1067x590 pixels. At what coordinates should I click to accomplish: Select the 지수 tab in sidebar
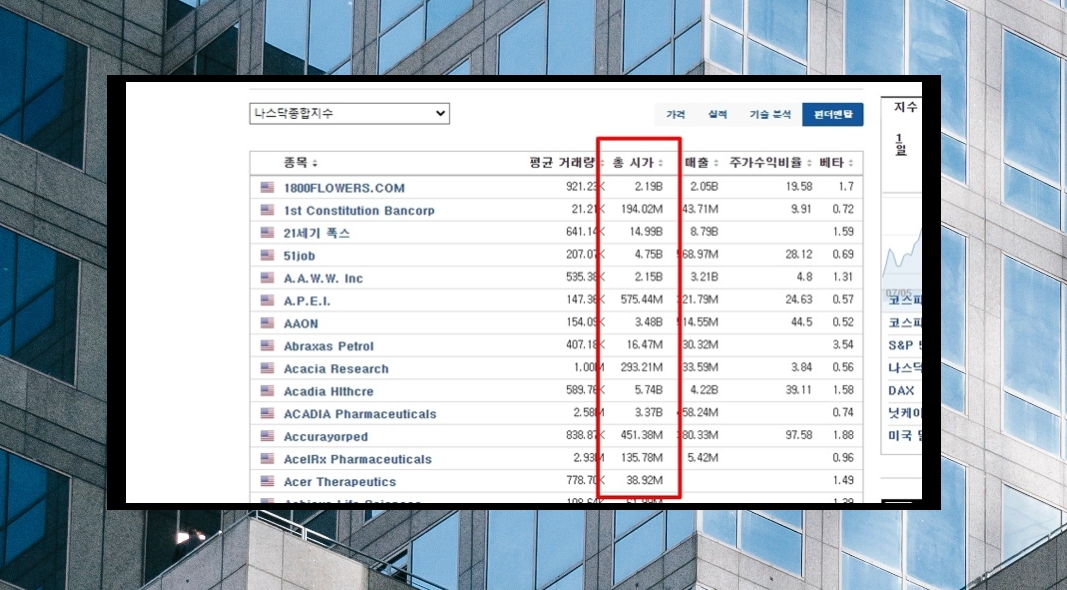[x=905, y=107]
